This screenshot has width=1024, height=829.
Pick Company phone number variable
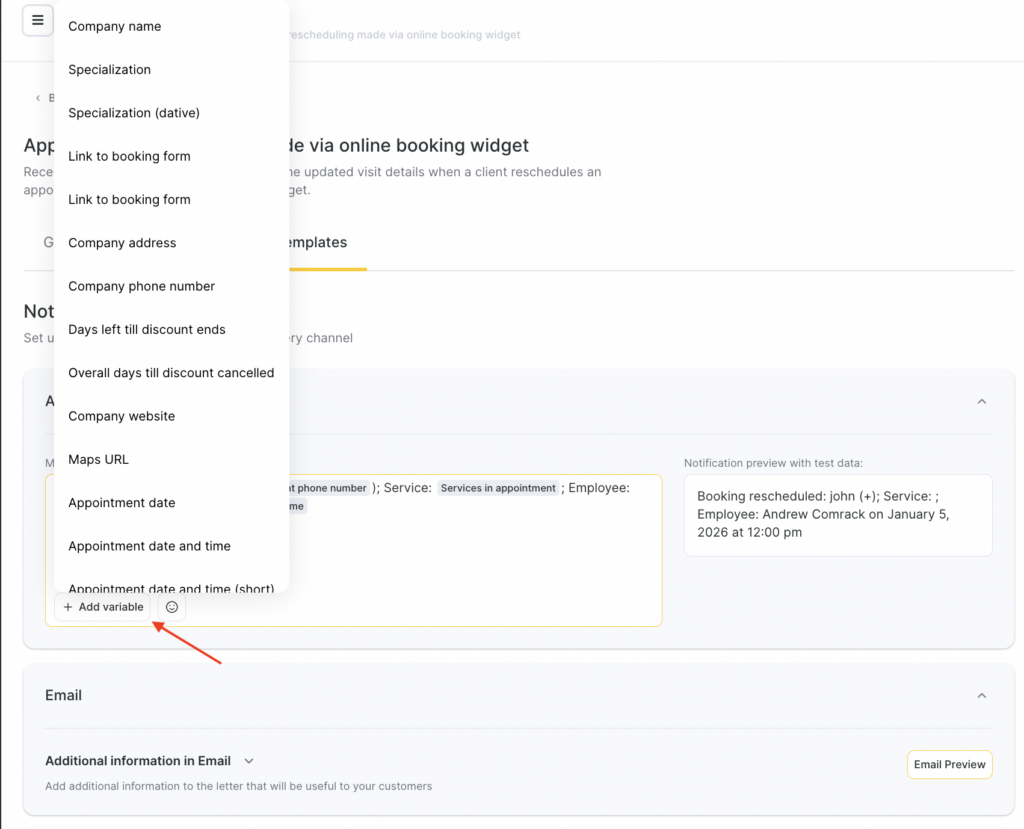tap(142, 286)
